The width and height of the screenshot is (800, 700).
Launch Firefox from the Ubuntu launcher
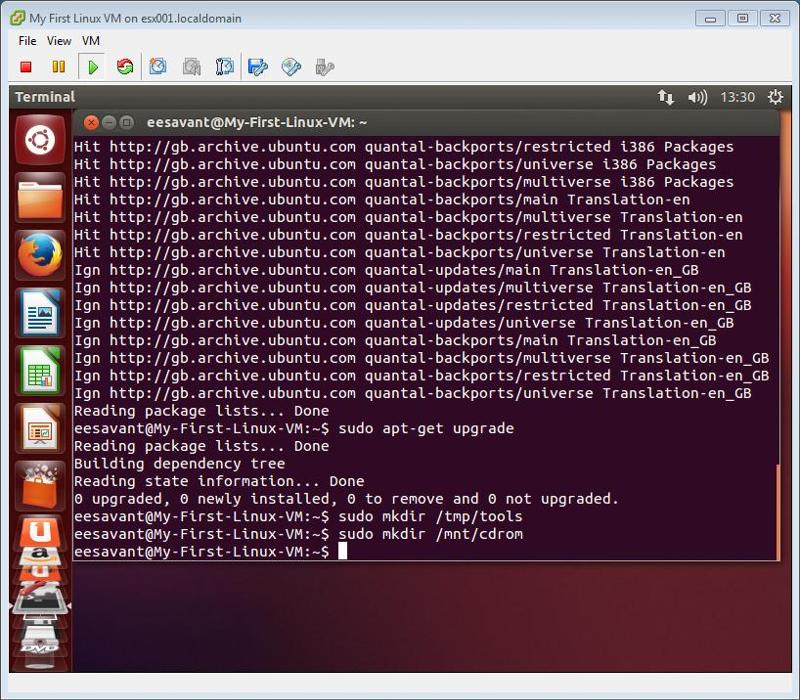point(40,255)
